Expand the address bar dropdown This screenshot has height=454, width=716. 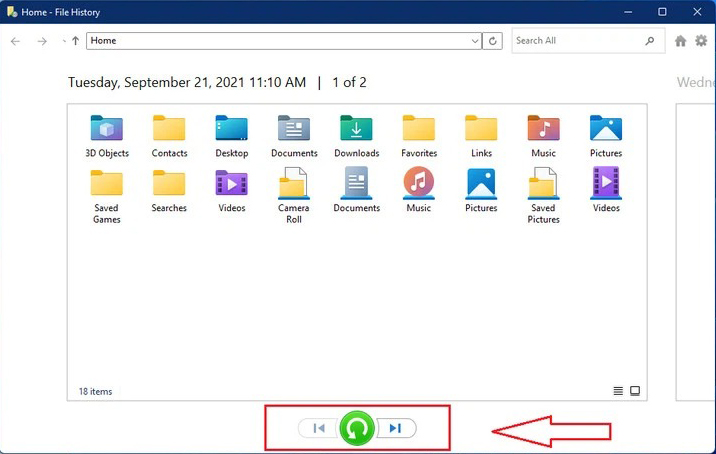pyautogui.click(x=475, y=41)
